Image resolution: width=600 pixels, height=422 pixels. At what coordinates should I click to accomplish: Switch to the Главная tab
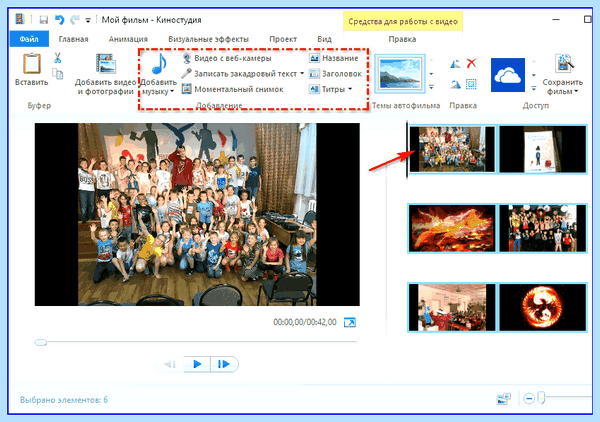[73, 39]
